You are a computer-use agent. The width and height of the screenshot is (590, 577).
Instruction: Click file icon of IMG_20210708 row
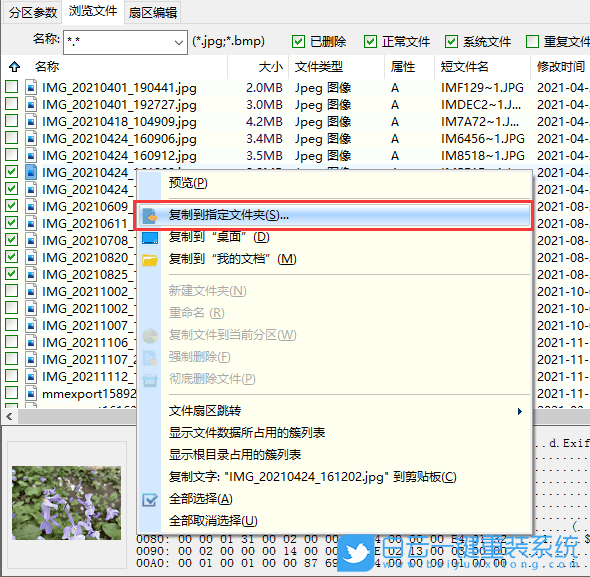(31, 240)
